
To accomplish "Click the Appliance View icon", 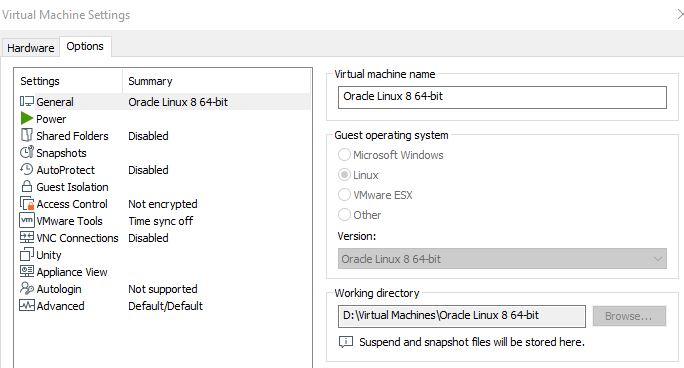I will [x=27, y=271].
